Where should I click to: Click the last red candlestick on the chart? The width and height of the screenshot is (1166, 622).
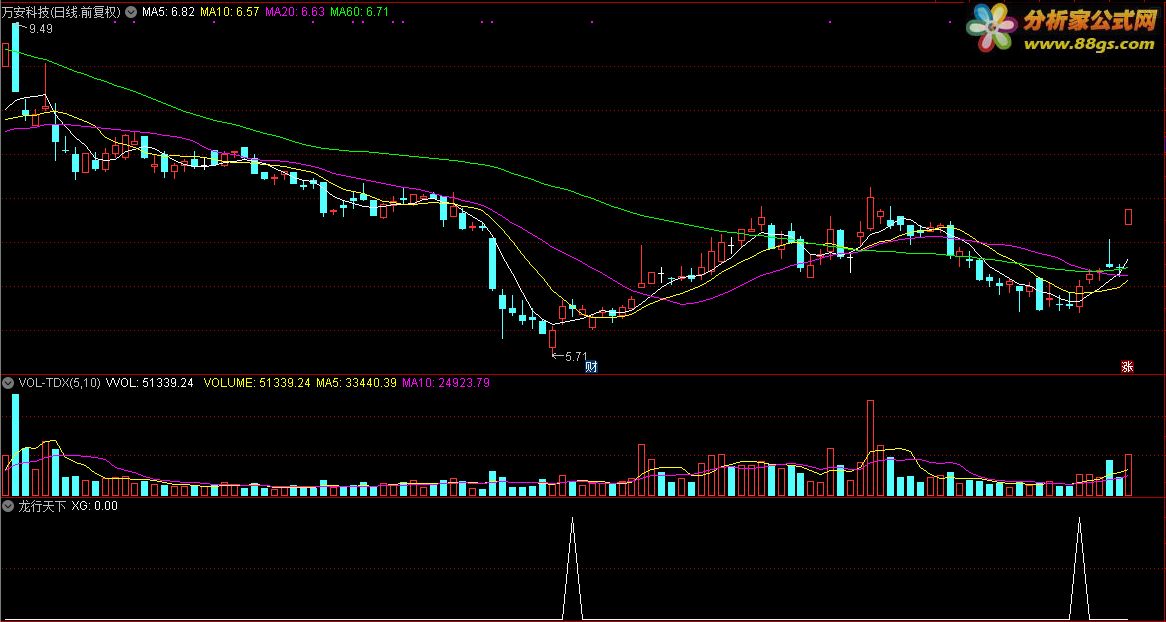pyautogui.click(x=1128, y=217)
